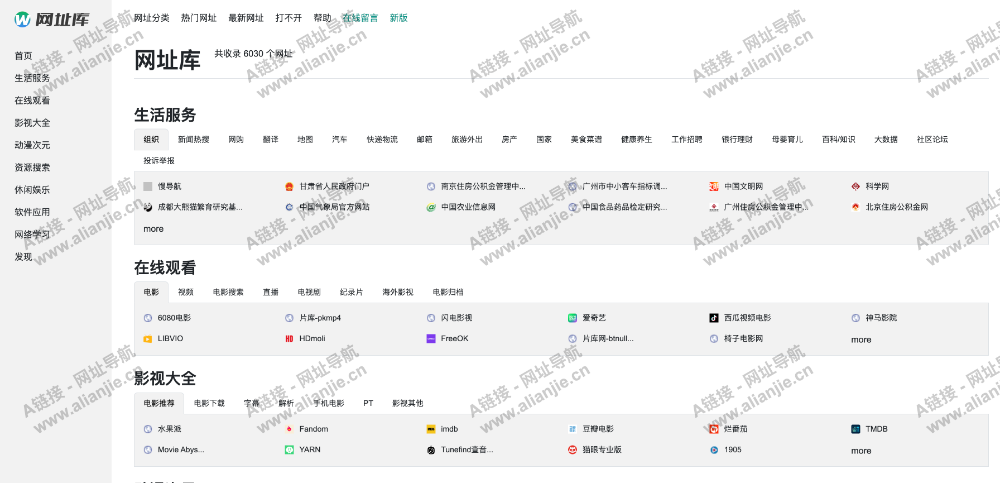Click the TMDB site icon
Image resolution: width=1000 pixels, height=483 pixels.
pos(856,429)
